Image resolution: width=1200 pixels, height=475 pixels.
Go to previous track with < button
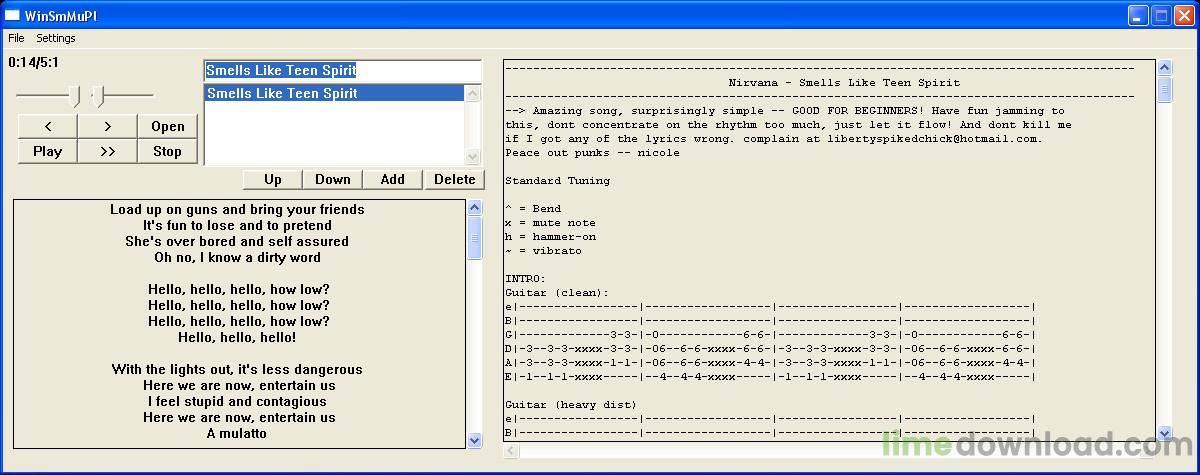[x=48, y=126]
